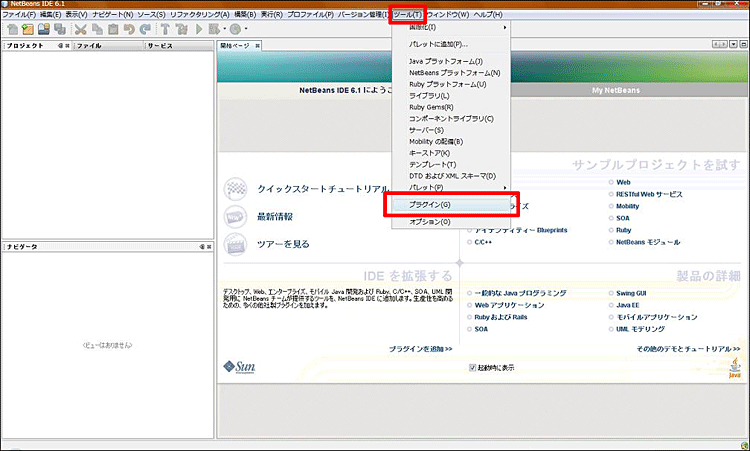Choose ライブラリ(L) menu entry

[x=451, y=96]
